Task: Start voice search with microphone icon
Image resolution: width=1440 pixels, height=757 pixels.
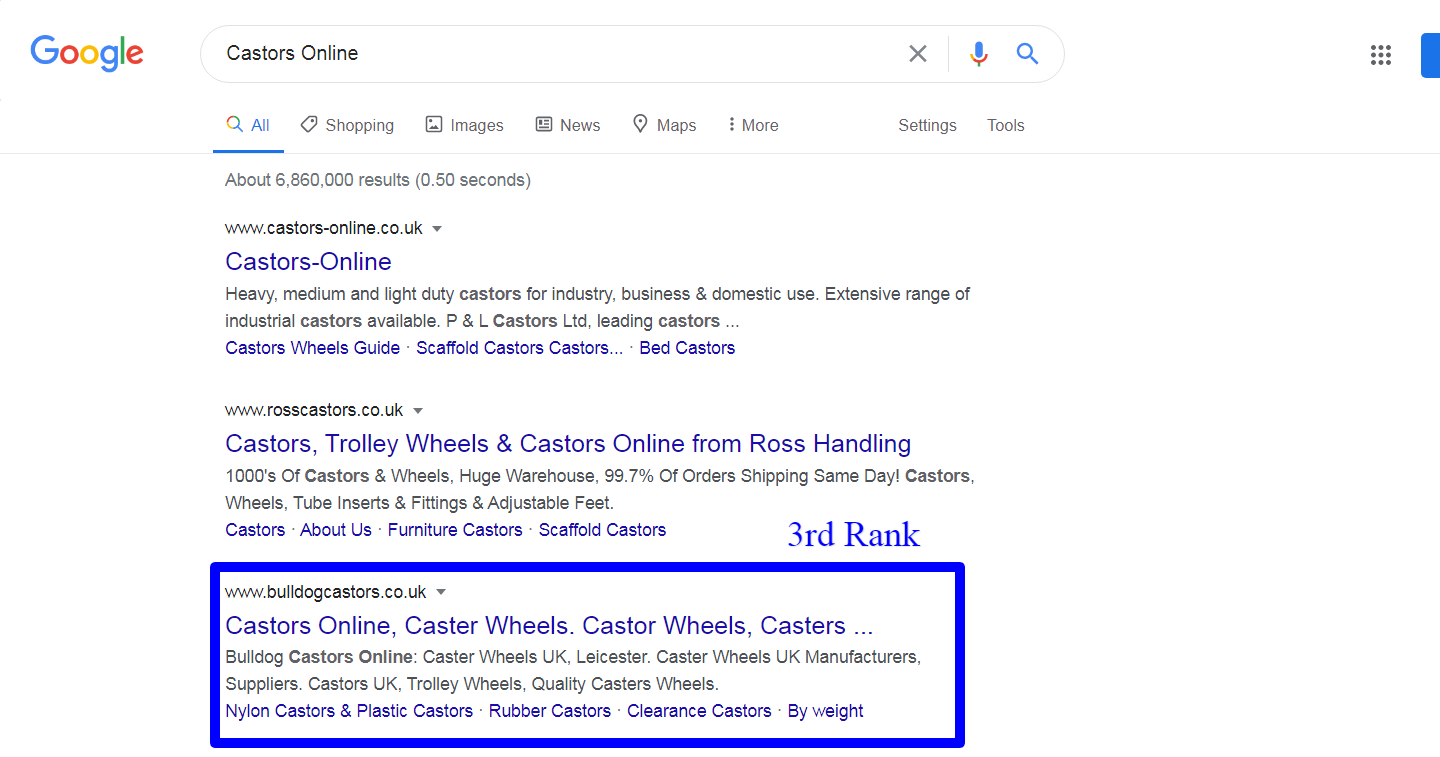Action: (x=979, y=54)
